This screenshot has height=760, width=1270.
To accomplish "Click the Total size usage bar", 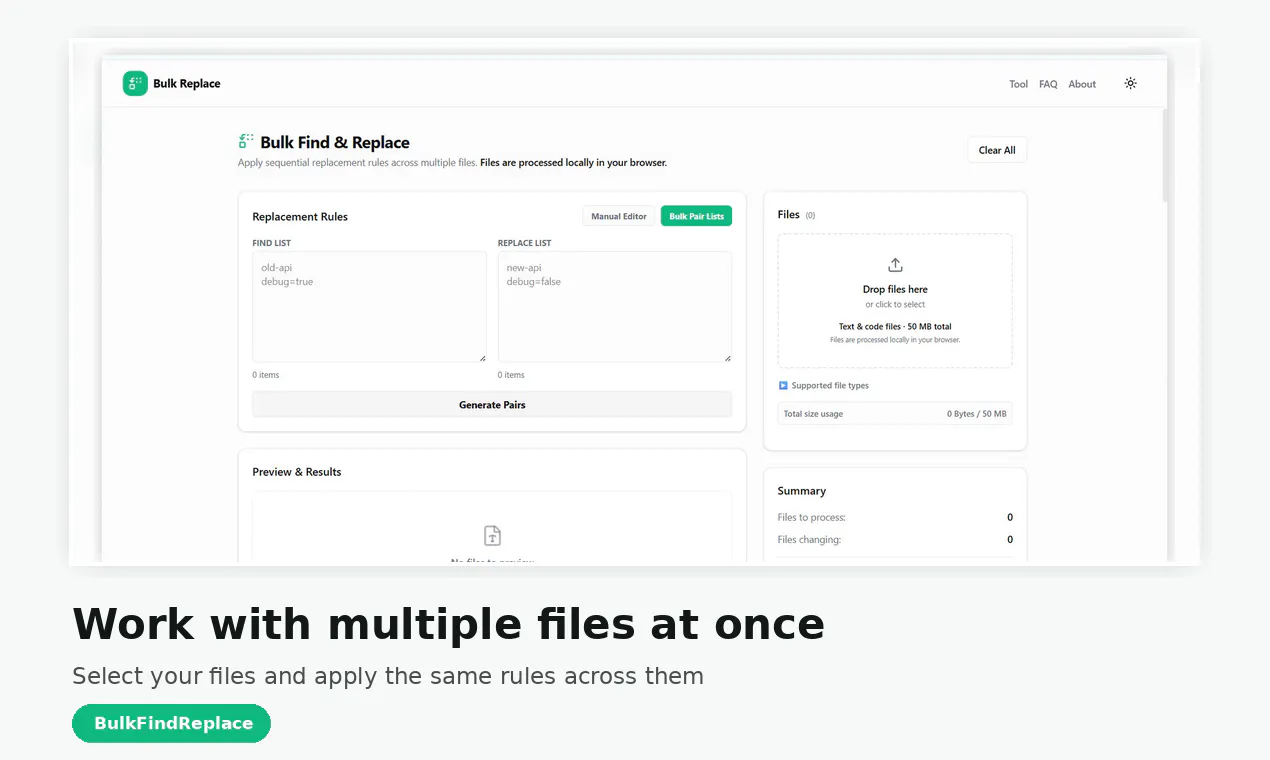I will click(895, 414).
